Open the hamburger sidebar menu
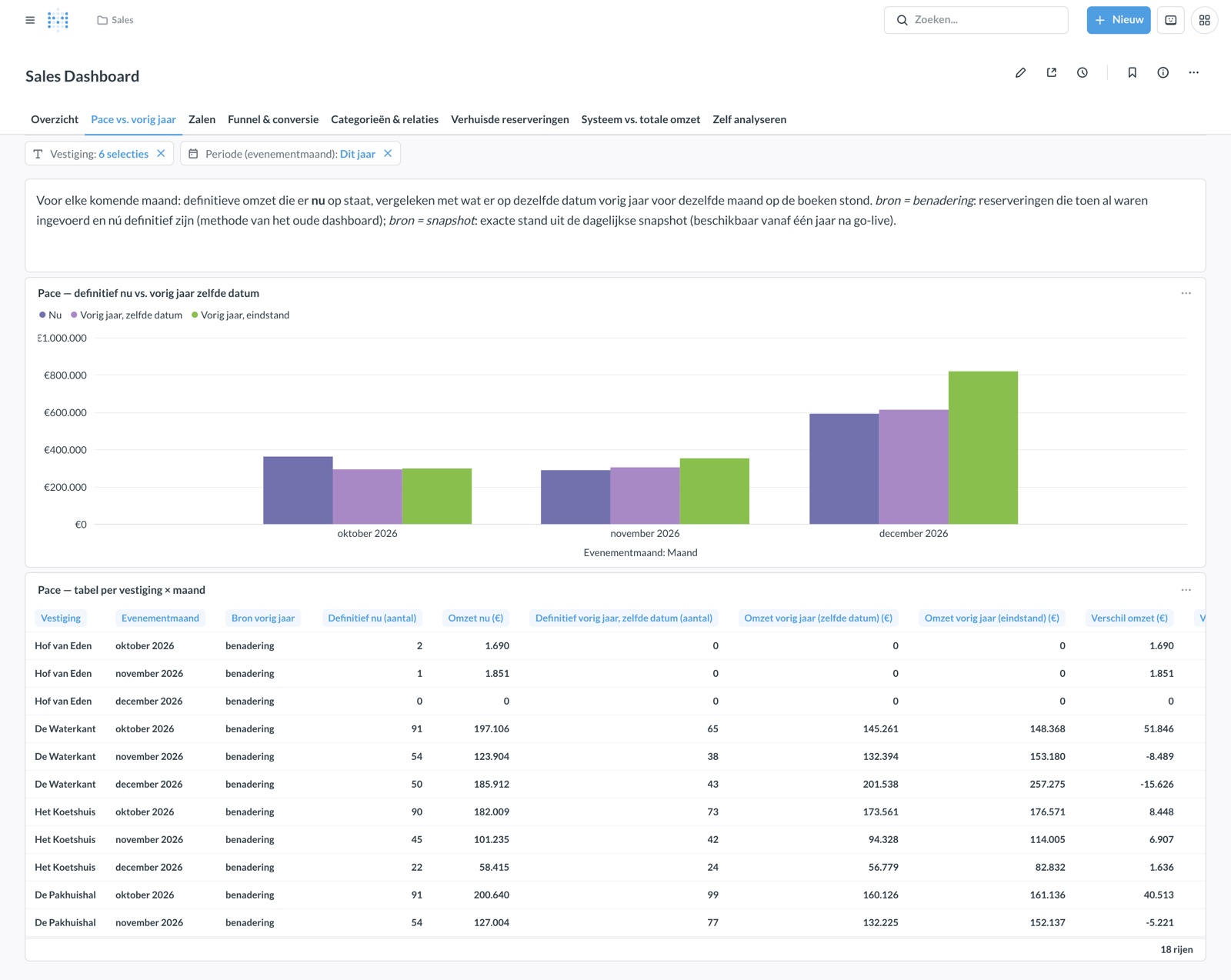 [x=30, y=20]
